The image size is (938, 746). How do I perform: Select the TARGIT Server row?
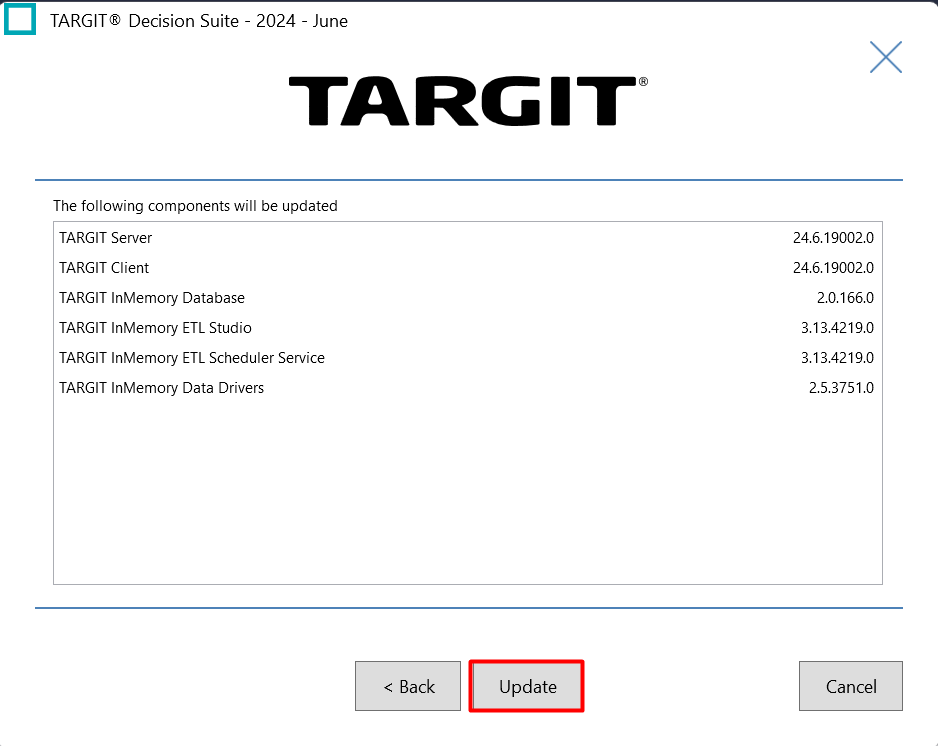(x=467, y=237)
